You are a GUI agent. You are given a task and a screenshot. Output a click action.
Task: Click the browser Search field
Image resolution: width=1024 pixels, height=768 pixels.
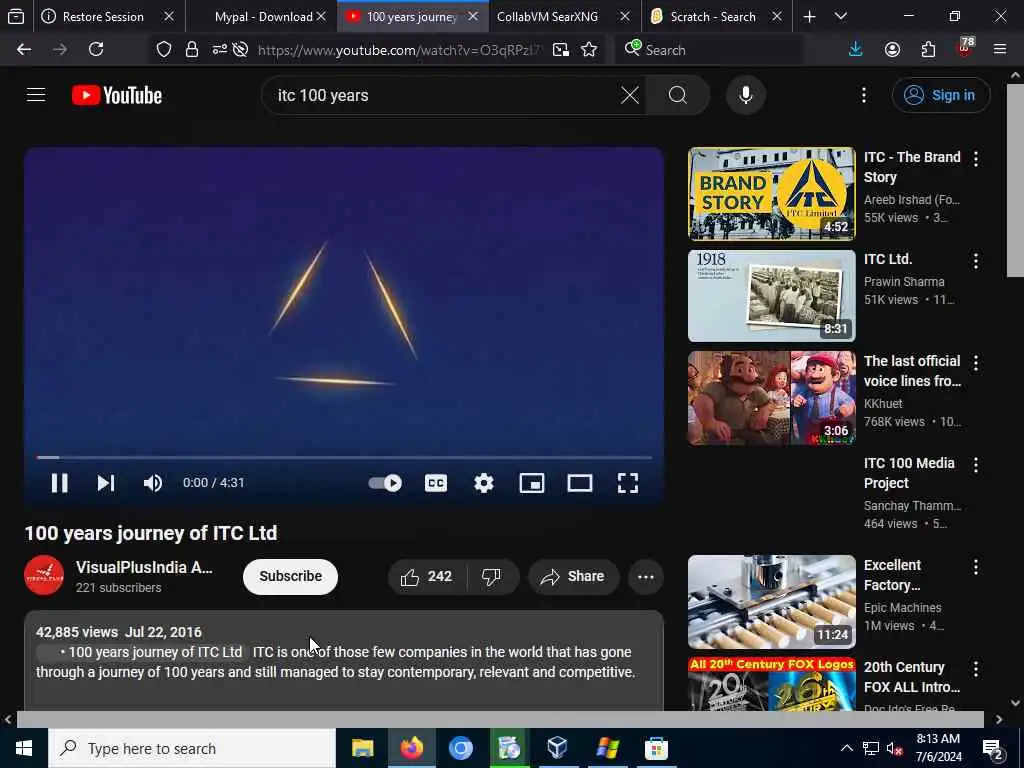pos(709,50)
